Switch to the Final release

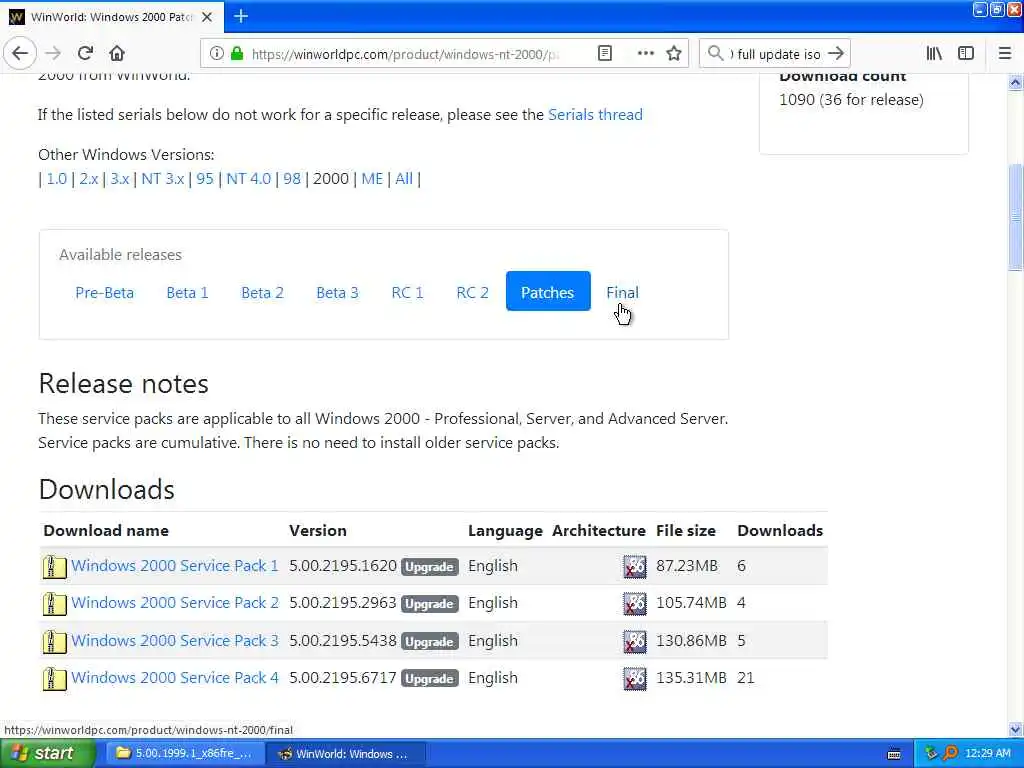[622, 293]
